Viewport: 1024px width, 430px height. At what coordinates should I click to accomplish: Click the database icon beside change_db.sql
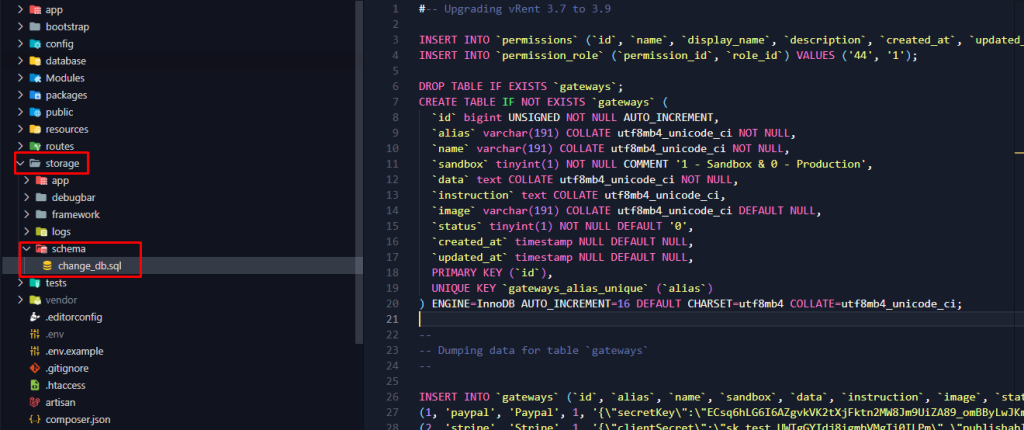(x=47, y=265)
